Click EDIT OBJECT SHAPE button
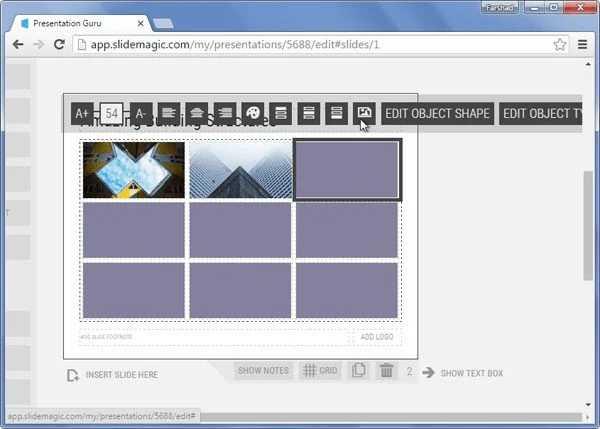The height and width of the screenshot is (429, 600). coord(437,113)
